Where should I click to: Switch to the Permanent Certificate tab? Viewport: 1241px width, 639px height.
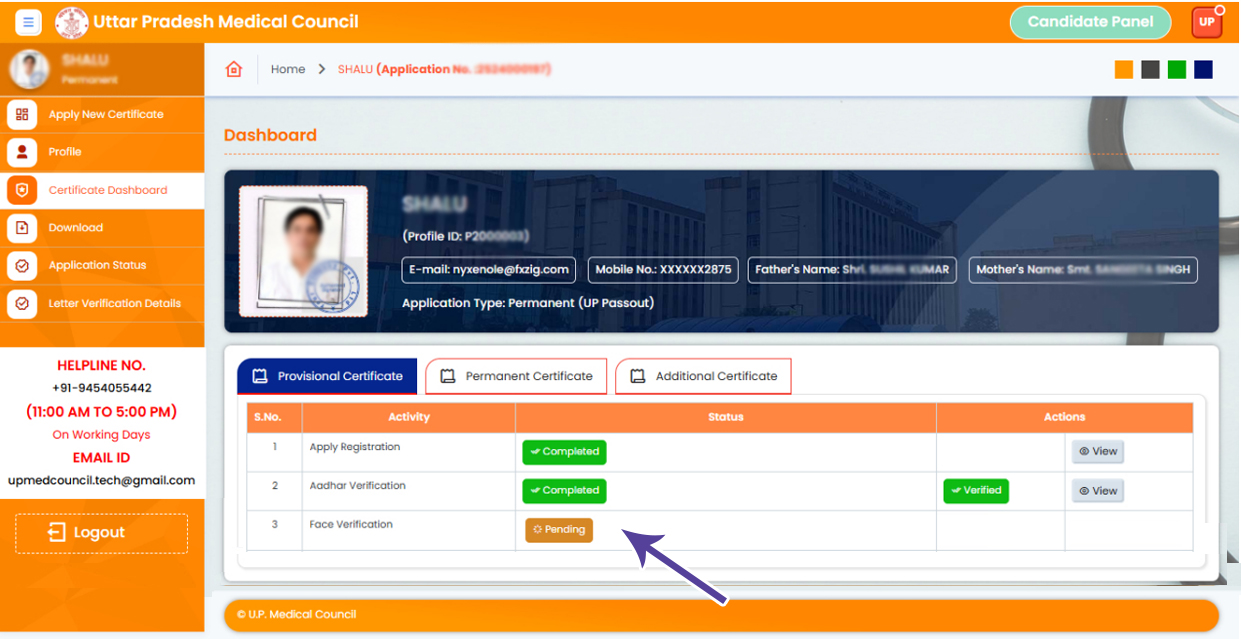click(x=516, y=377)
